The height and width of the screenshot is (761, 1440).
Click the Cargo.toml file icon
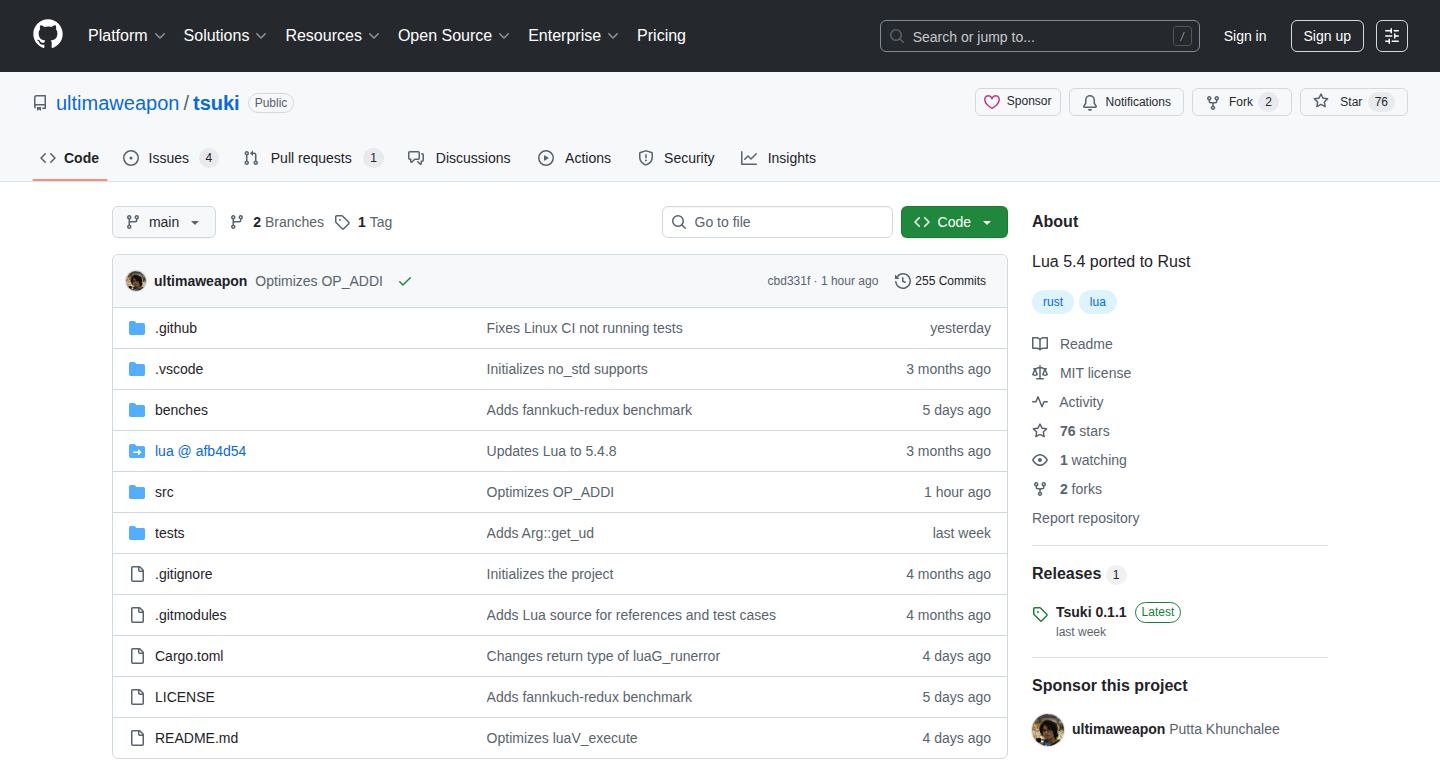pyautogui.click(x=137, y=656)
